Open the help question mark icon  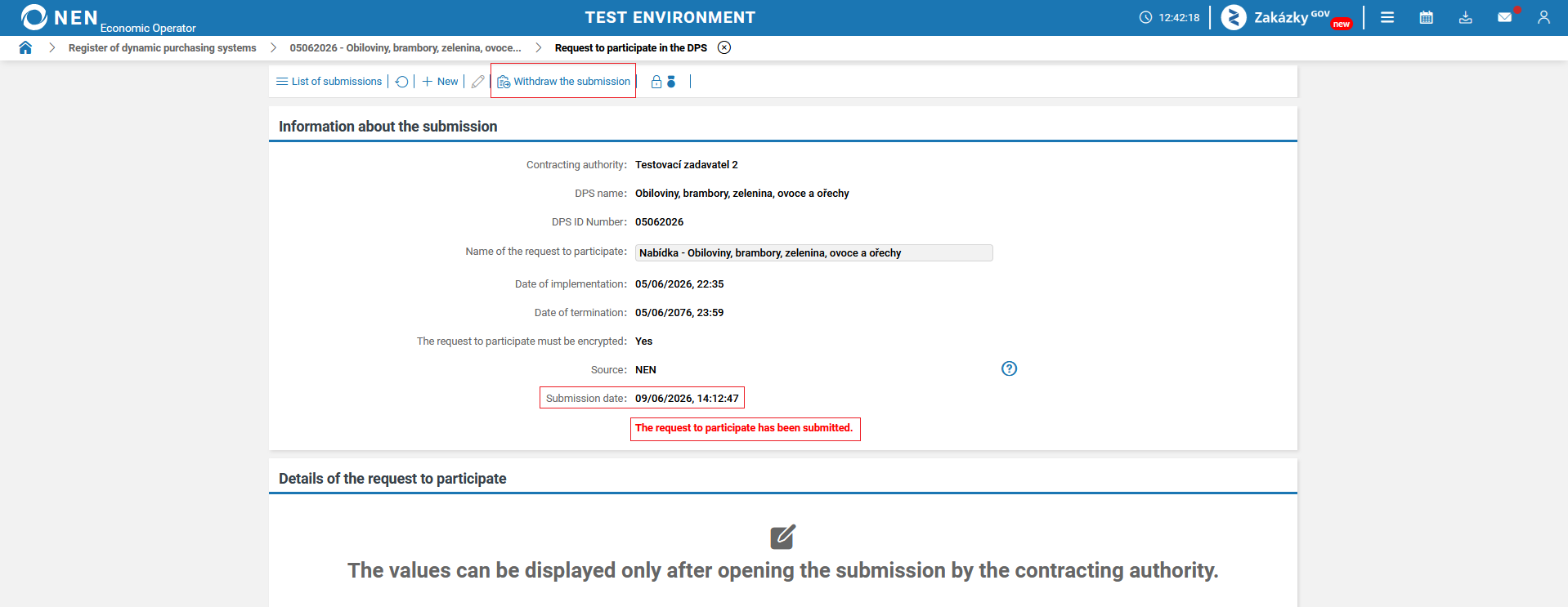(x=1009, y=368)
